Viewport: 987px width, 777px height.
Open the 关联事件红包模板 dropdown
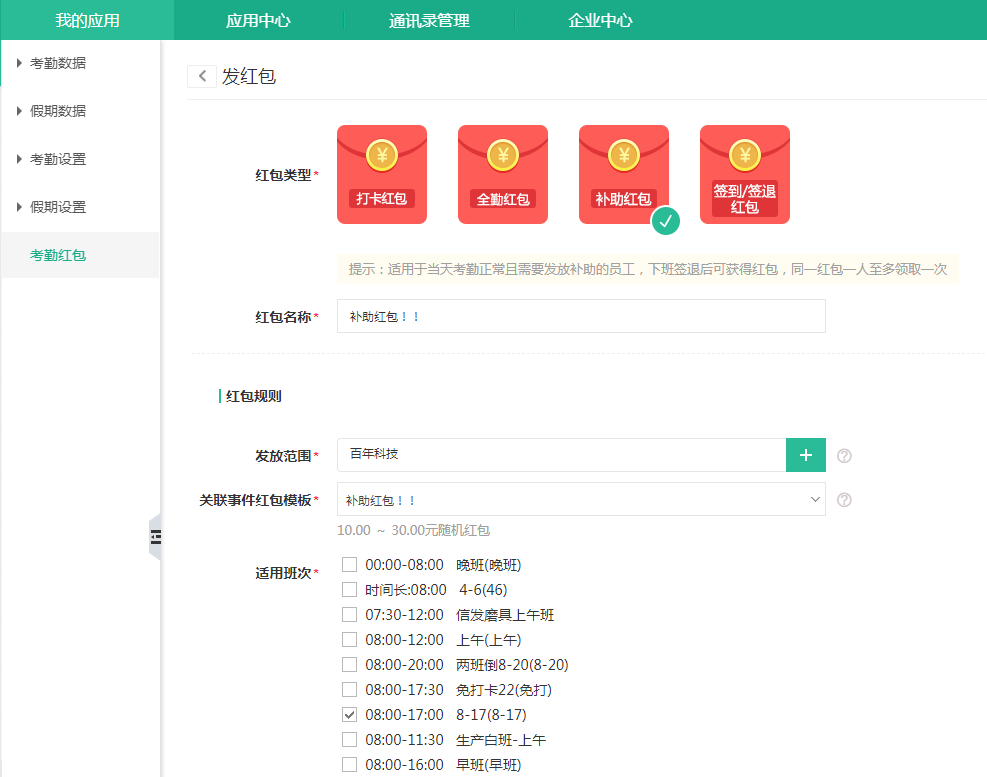pyautogui.click(x=581, y=499)
